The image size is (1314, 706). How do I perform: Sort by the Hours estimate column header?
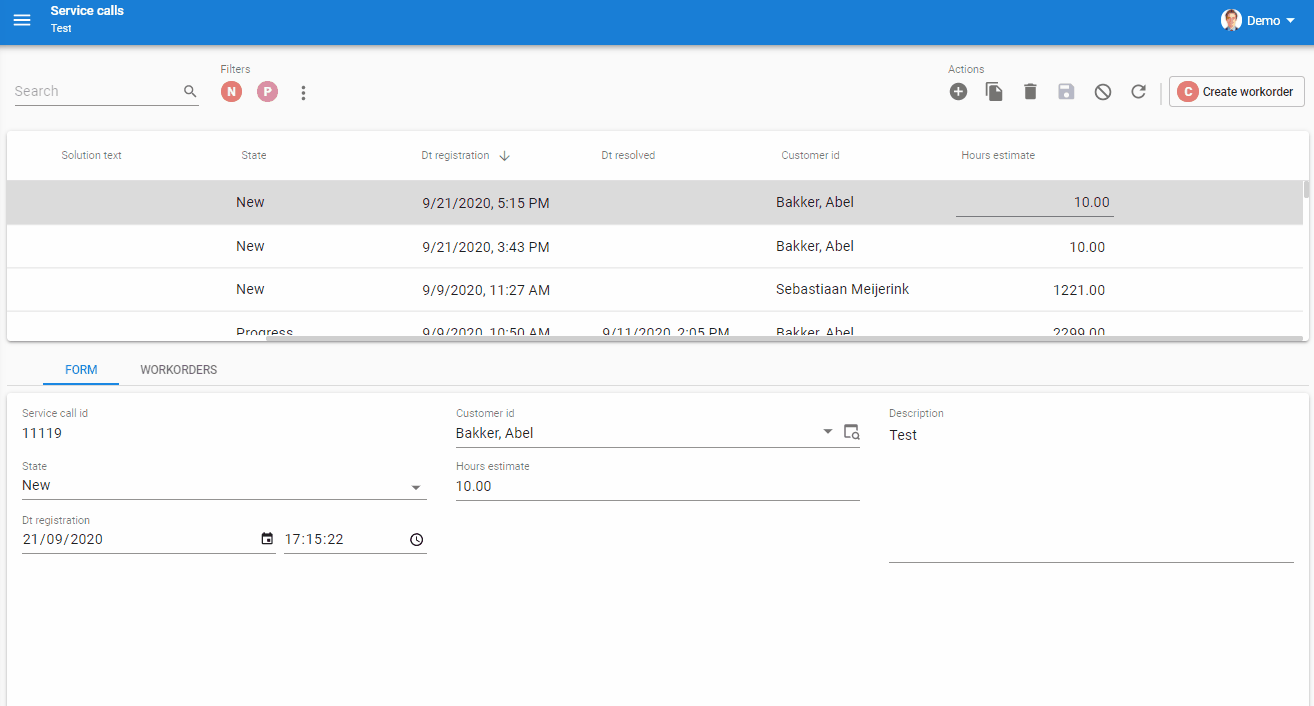click(998, 155)
